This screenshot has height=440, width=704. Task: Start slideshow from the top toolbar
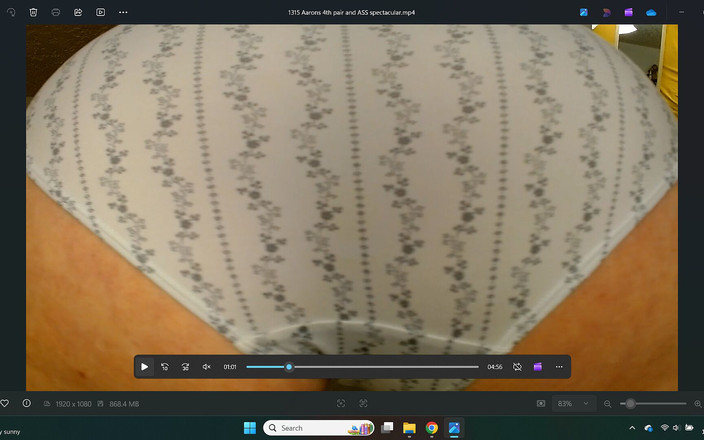tap(100, 12)
